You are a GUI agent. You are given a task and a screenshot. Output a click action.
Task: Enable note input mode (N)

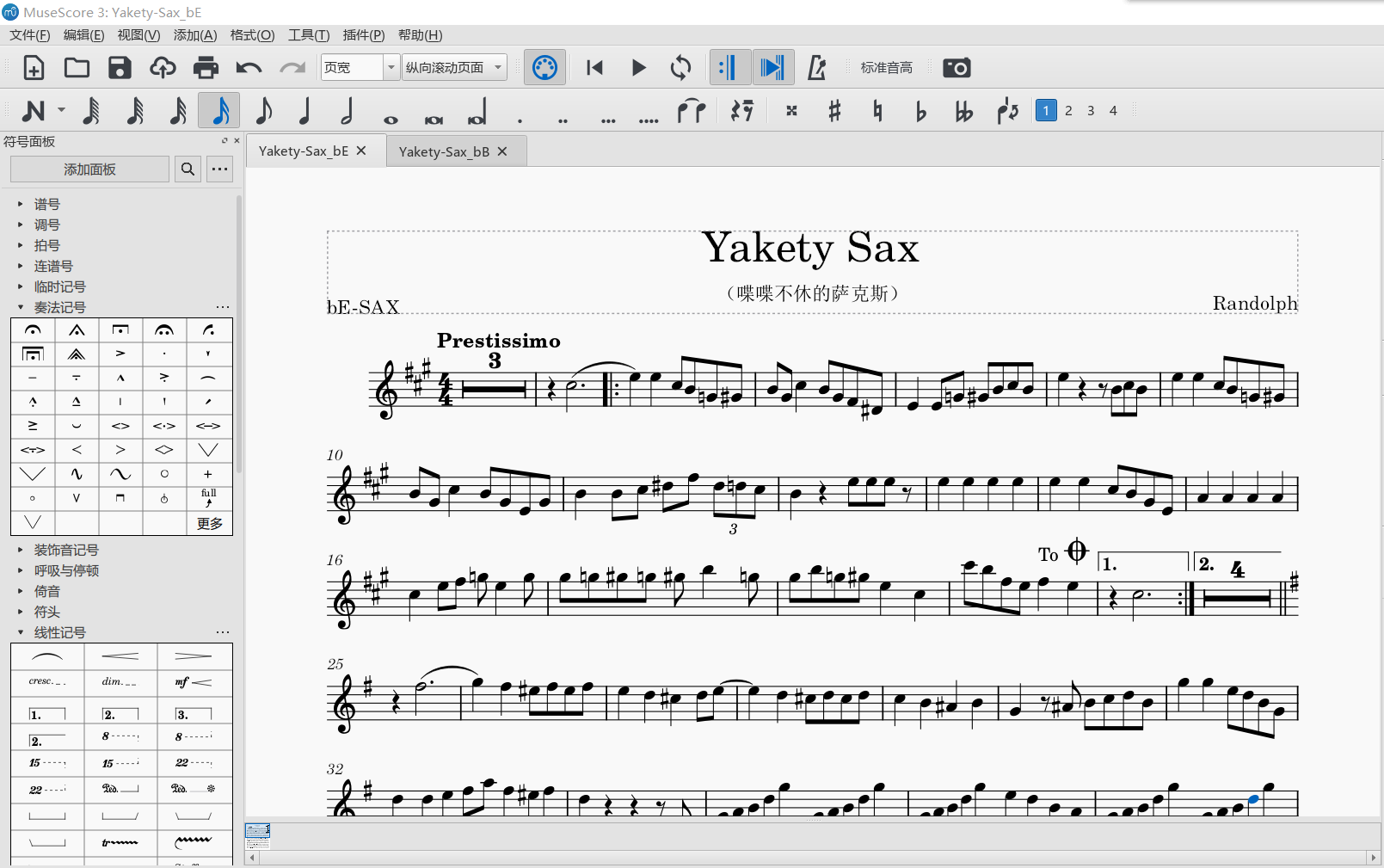pyautogui.click(x=34, y=111)
